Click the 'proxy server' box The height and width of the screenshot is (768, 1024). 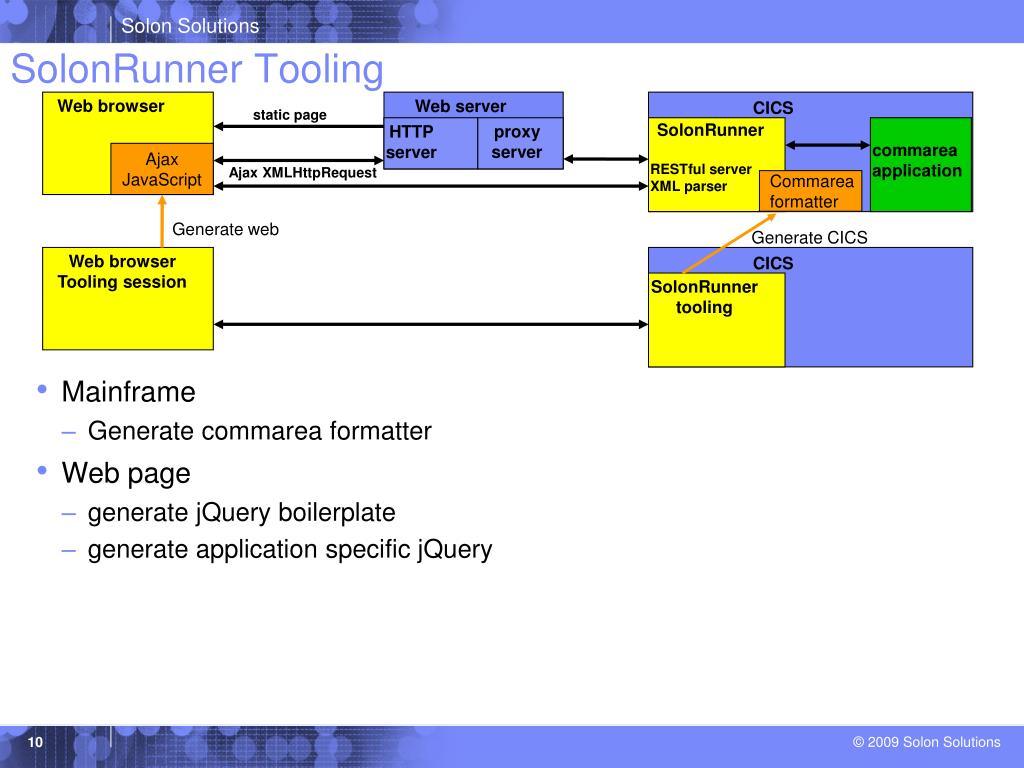[520, 143]
